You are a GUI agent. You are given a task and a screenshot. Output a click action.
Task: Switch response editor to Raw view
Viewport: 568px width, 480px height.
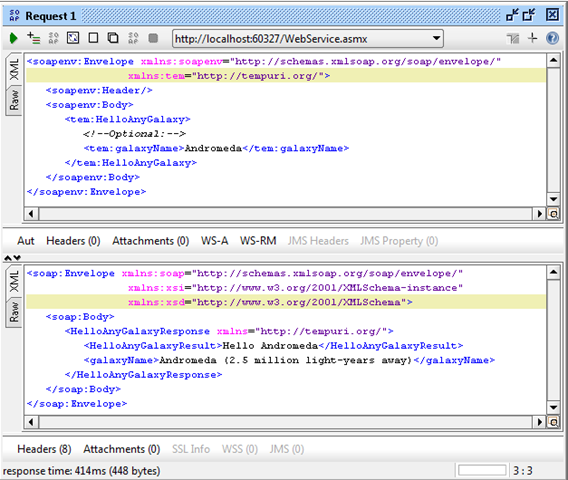(x=14, y=312)
